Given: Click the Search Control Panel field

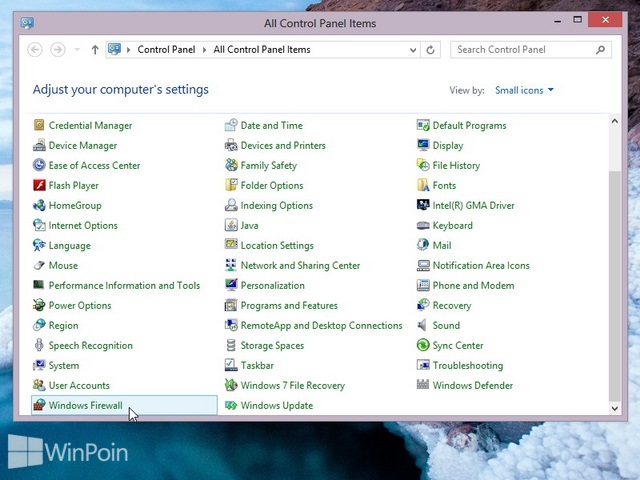Looking at the screenshot, I should [x=531, y=50].
